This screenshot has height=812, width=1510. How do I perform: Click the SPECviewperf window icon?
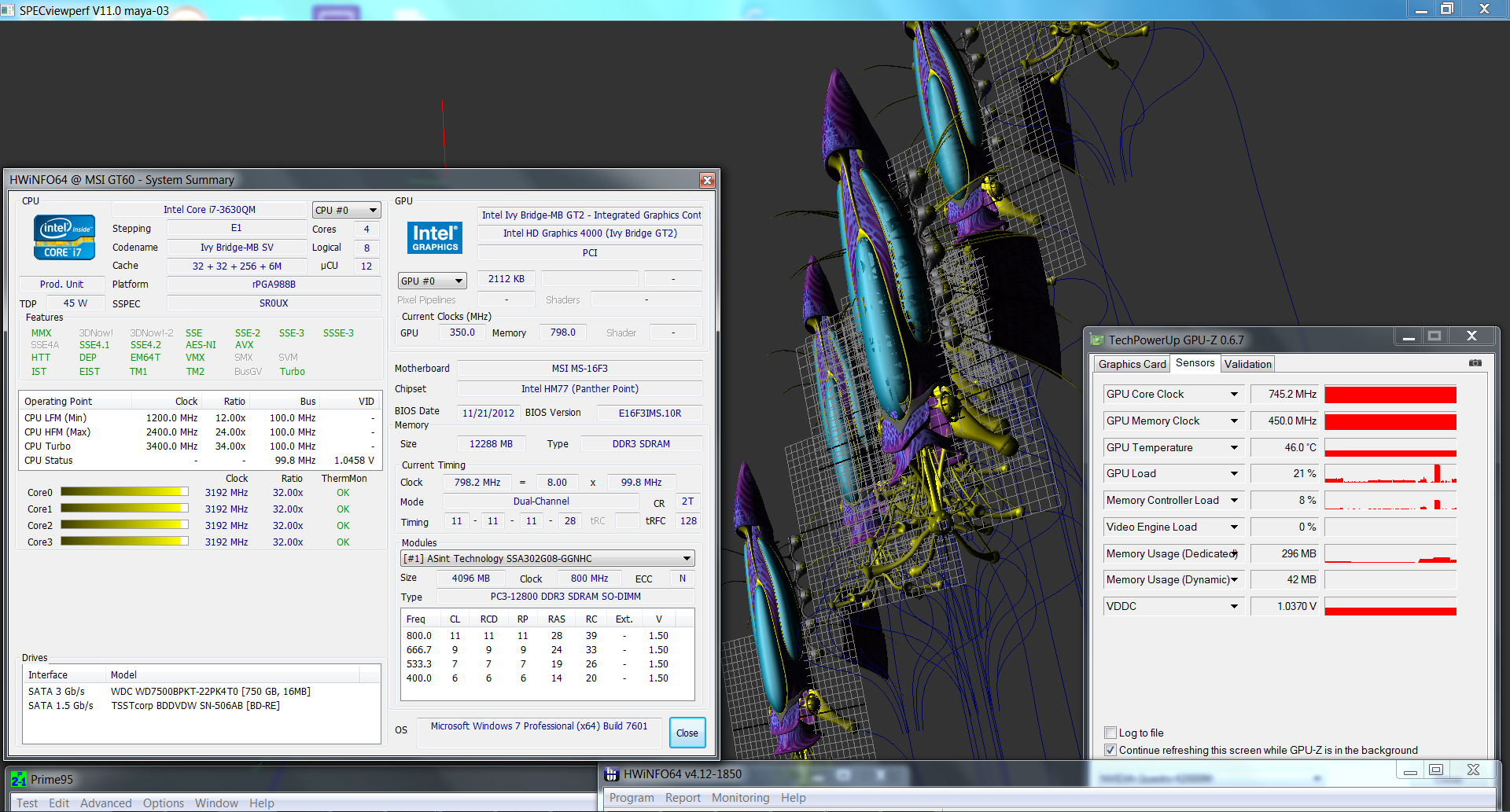click(8, 10)
